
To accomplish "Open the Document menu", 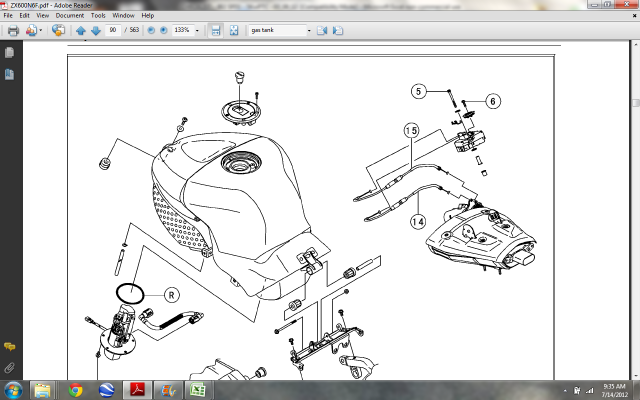I will 70,16.
